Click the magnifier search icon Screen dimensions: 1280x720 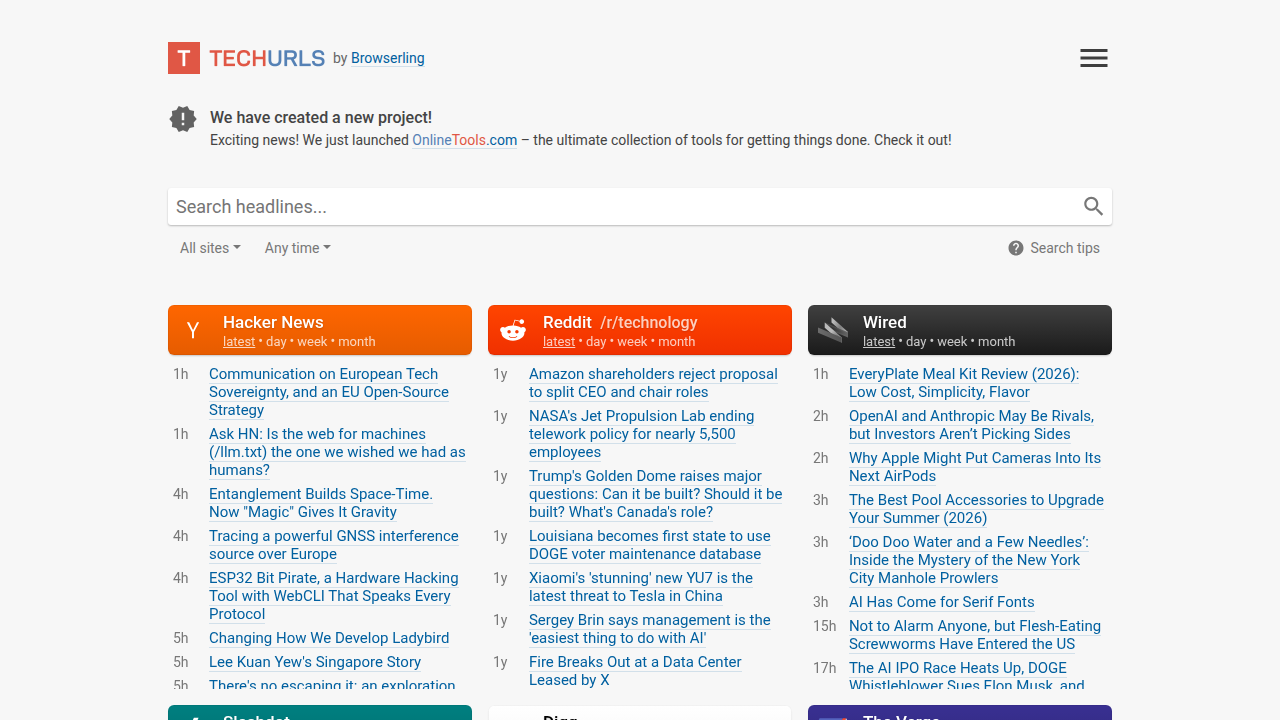coord(1093,206)
